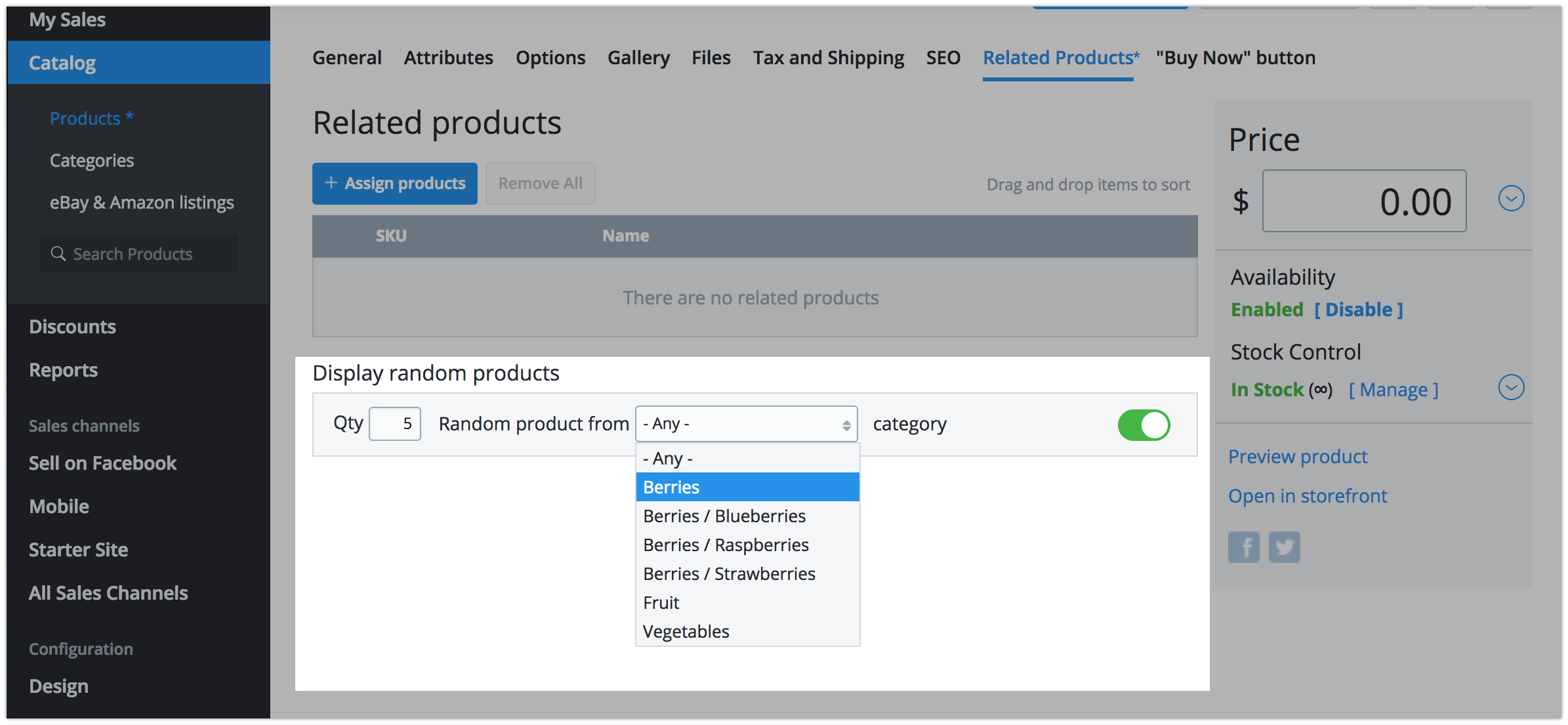This screenshot has width=1568, height=725.
Task: Expand the Stock Control chevron
Action: coord(1511,387)
